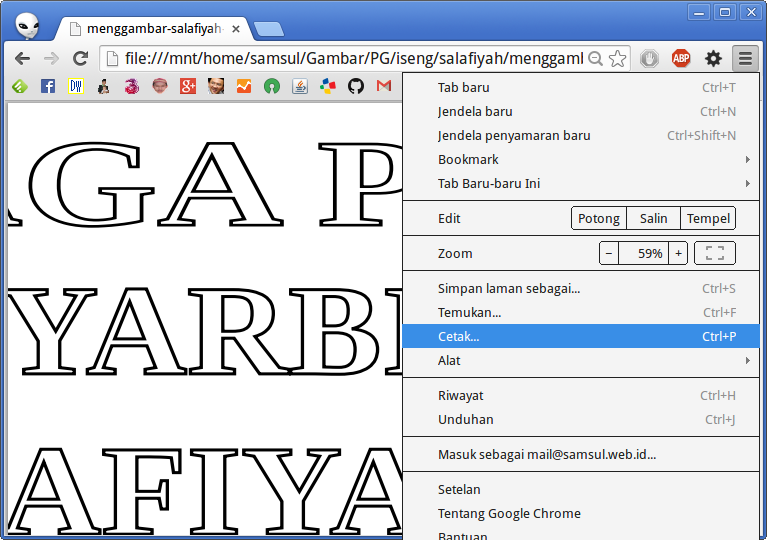Viewport: 767px width, 540px height.
Task: Toggle fullscreen mode from Zoom row
Action: click(x=715, y=253)
